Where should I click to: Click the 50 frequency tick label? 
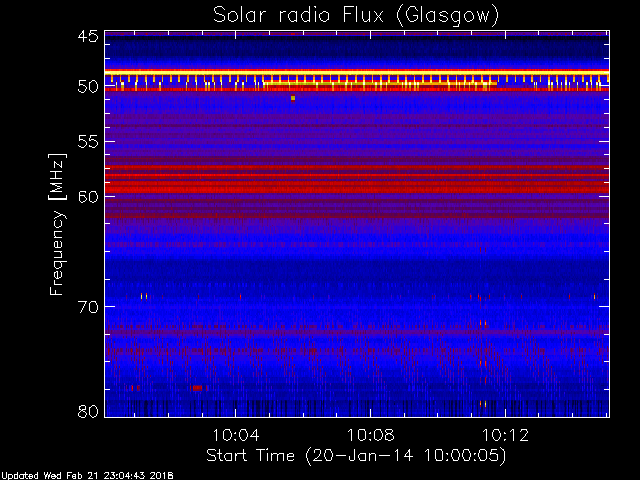[x=88, y=87]
